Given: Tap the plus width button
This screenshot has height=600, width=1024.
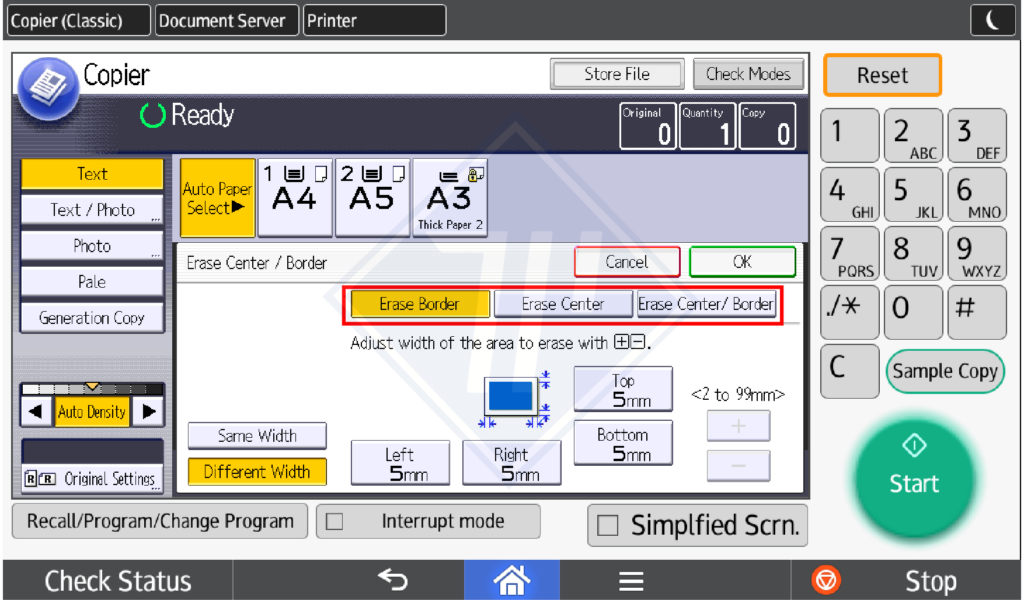Looking at the screenshot, I should pos(738,426).
